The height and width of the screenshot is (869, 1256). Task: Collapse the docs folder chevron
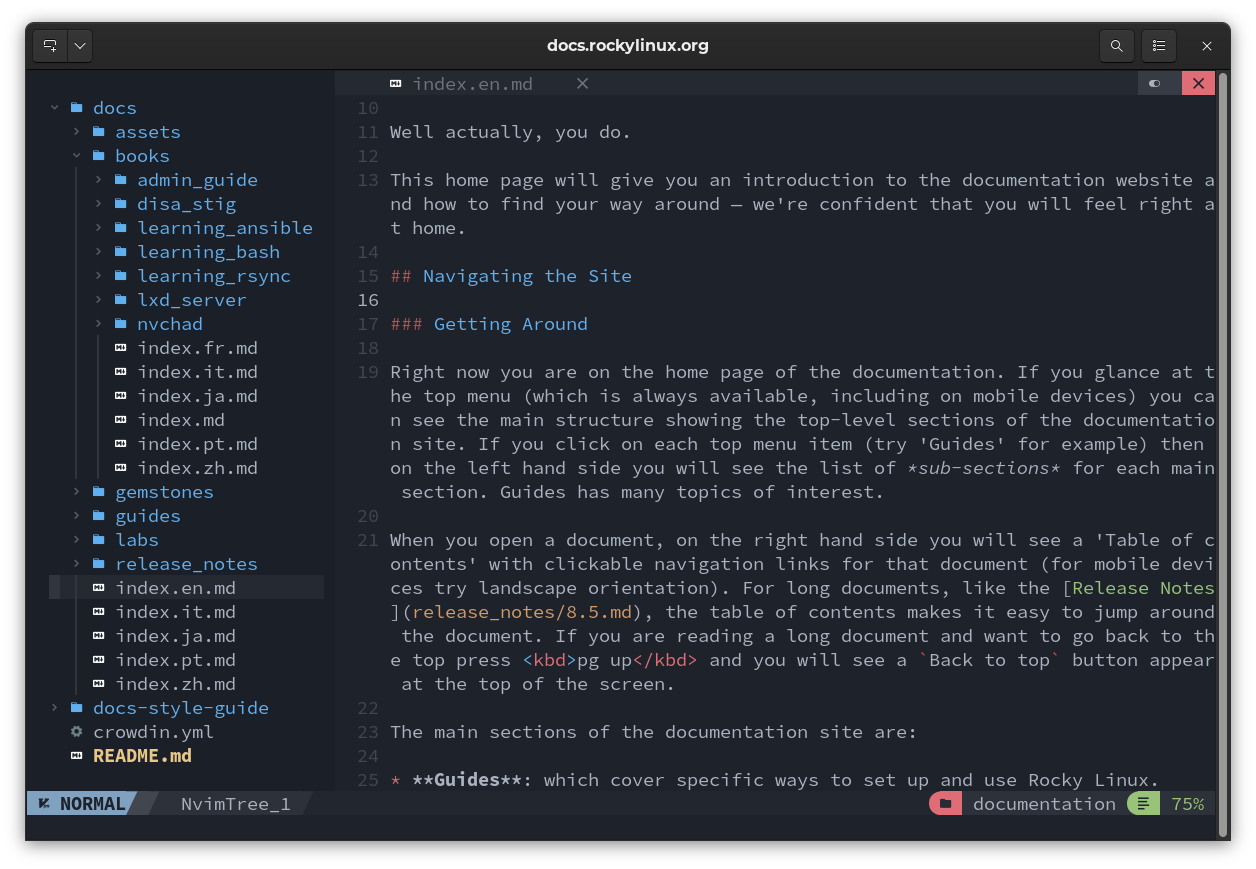click(55, 108)
